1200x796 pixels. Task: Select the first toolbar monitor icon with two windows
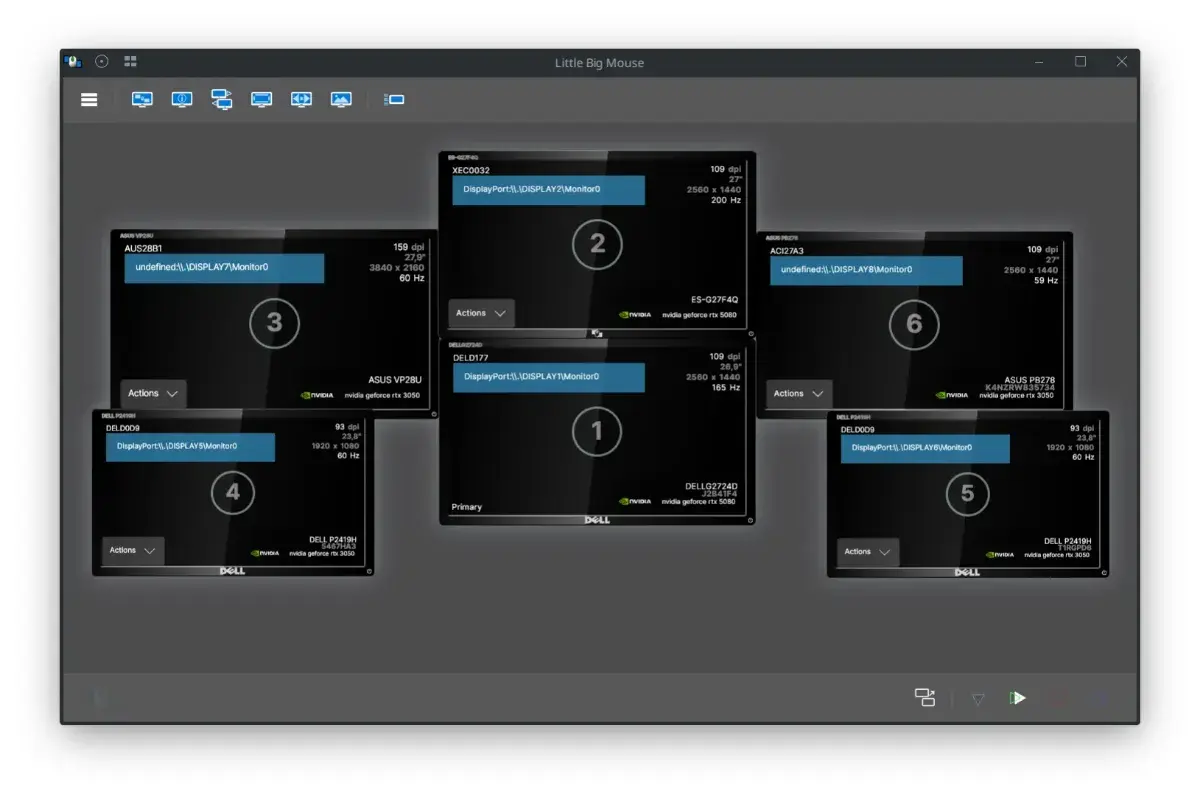(142, 100)
